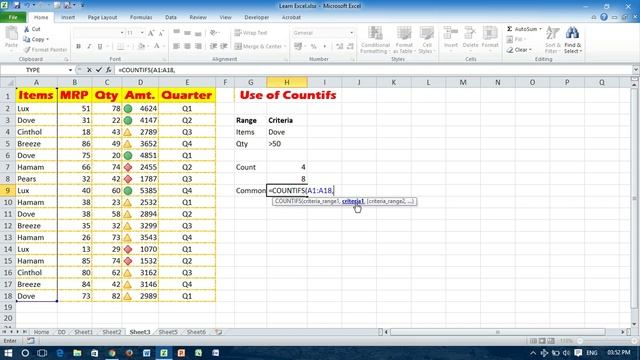
Task: Click the Paste button in Clipboard group
Action: pyautogui.click(x=11, y=38)
